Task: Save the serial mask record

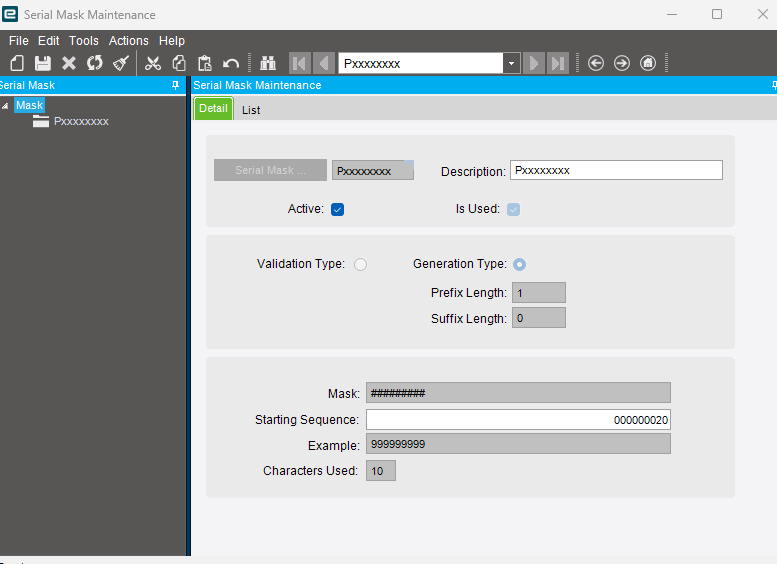Action: (43, 63)
